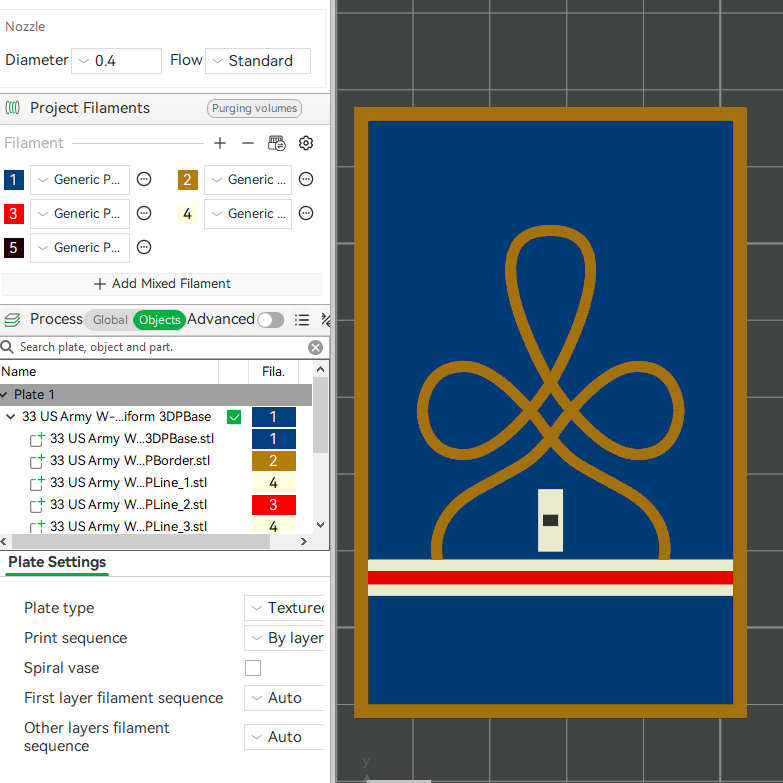
Task: Open filament 3 preset dropdown
Action: point(80,214)
